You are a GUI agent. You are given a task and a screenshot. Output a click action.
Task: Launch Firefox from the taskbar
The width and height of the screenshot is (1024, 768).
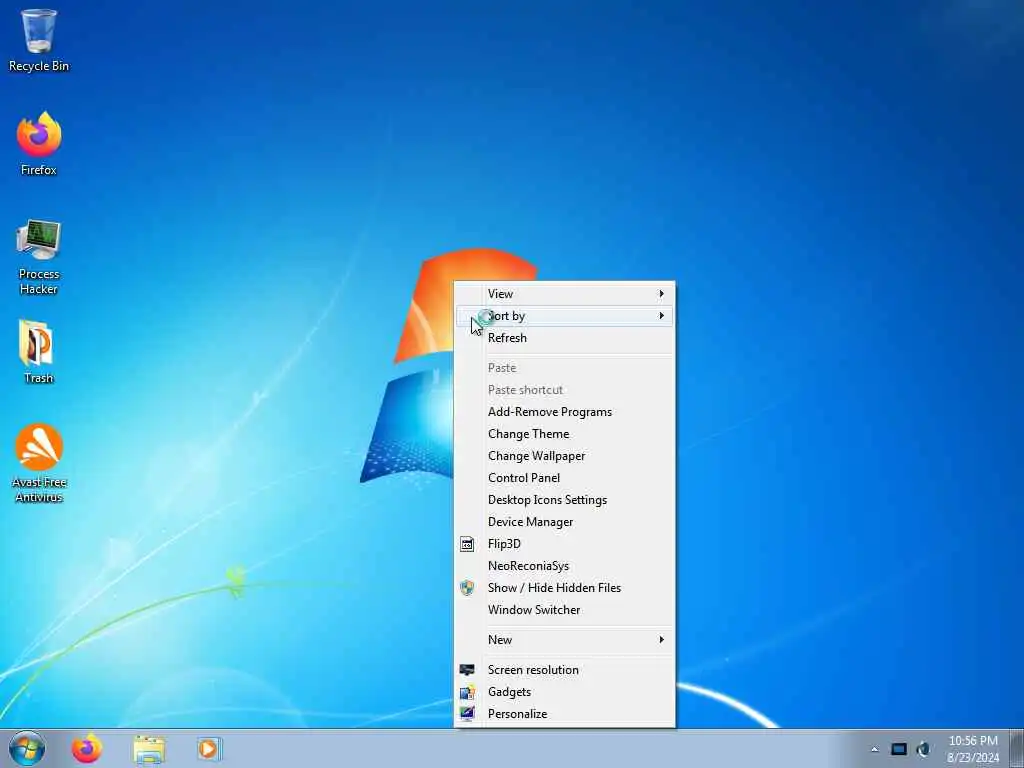(87, 748)
